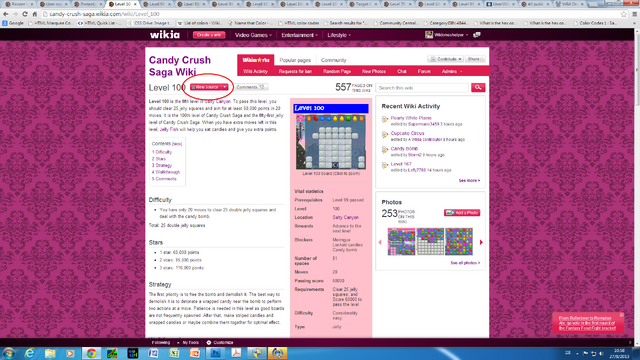Click the Add a Photo button
640x360 pixels.
pyautogui.click(x=462, y=213)
